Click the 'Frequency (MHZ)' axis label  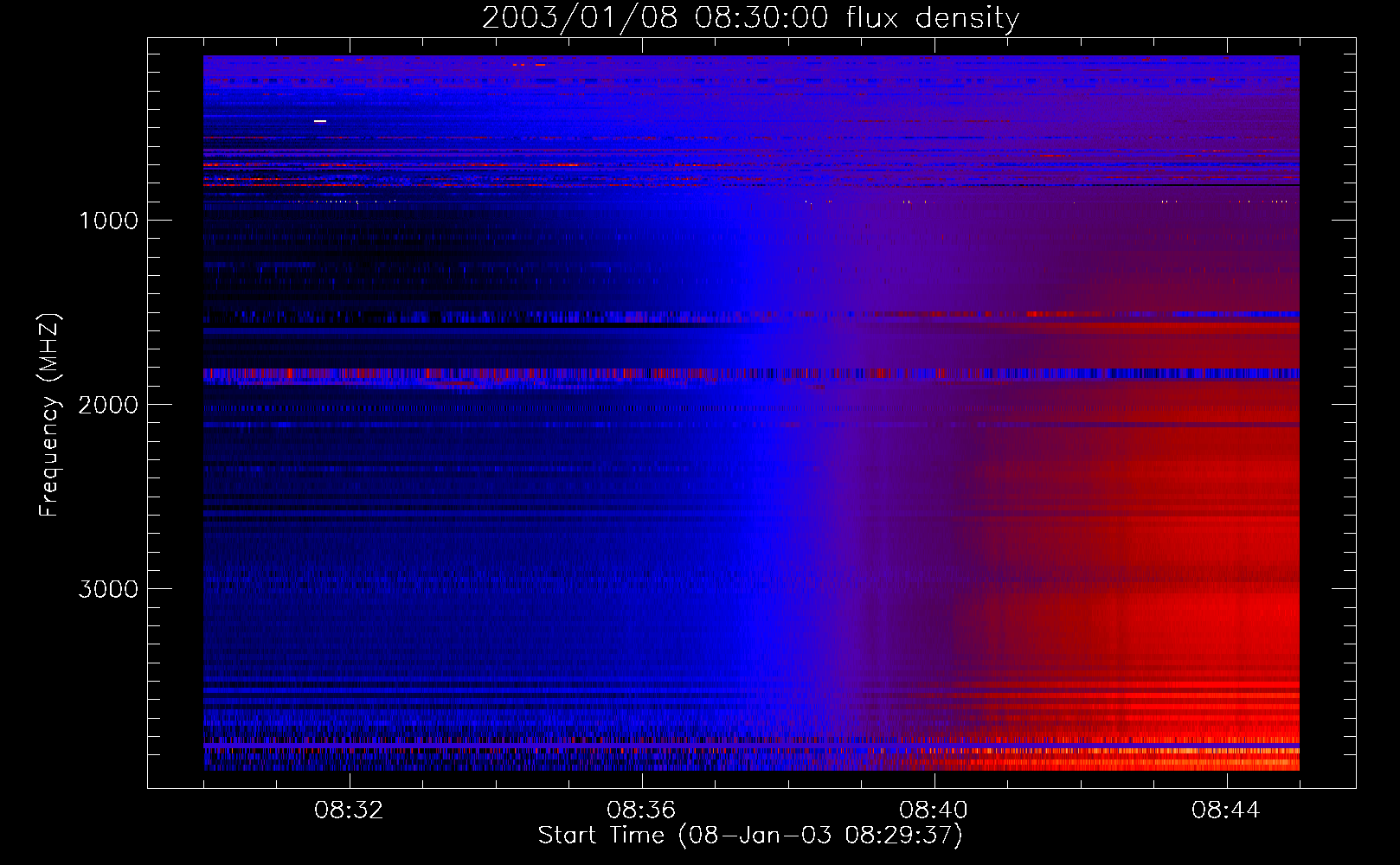(49, 415)
